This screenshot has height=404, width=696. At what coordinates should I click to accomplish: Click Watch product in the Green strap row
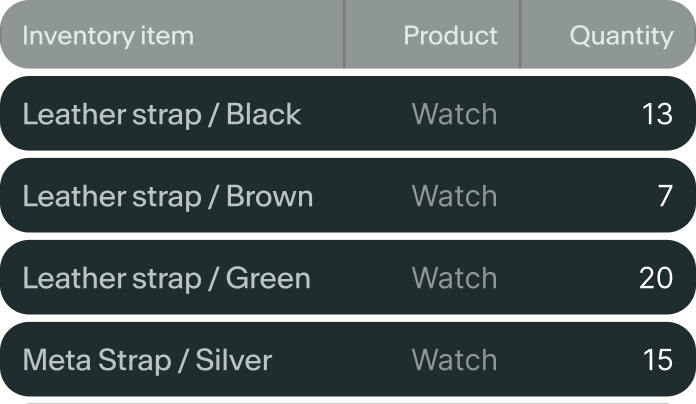(x=454, y=278)
